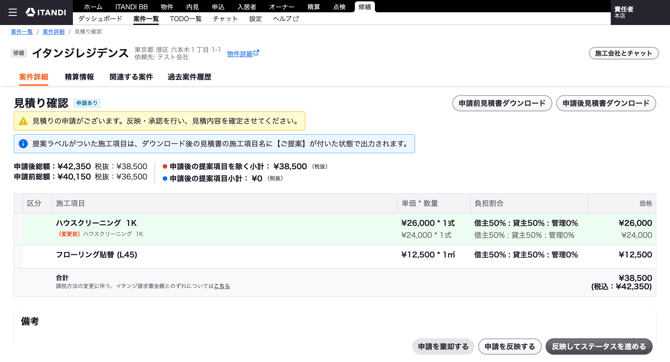Open the 入居者 top menu
This screenshot has height=362, width=670.
[x=247, y=7]
